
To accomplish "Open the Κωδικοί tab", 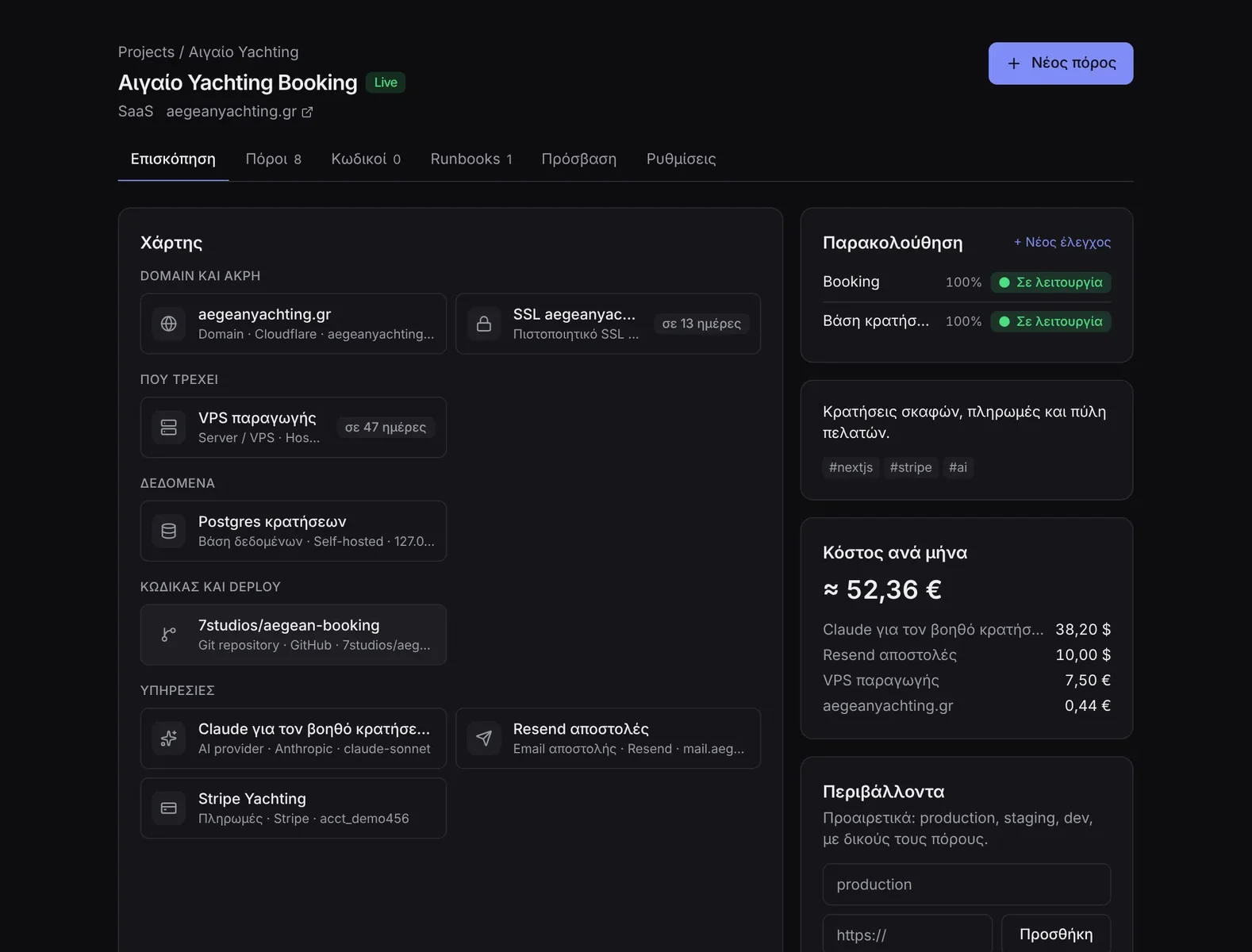I will (x=366, y=159).
